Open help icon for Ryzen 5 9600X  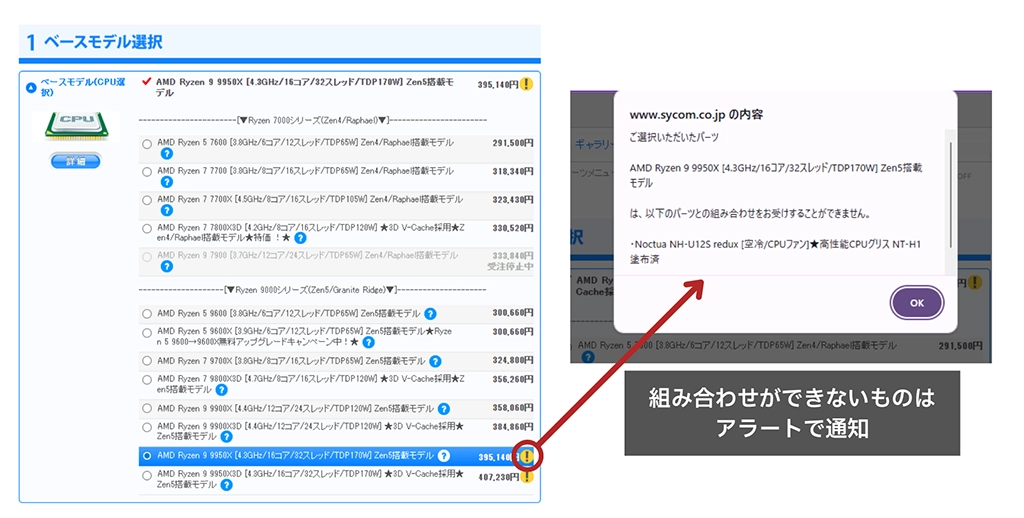point(368,342)
